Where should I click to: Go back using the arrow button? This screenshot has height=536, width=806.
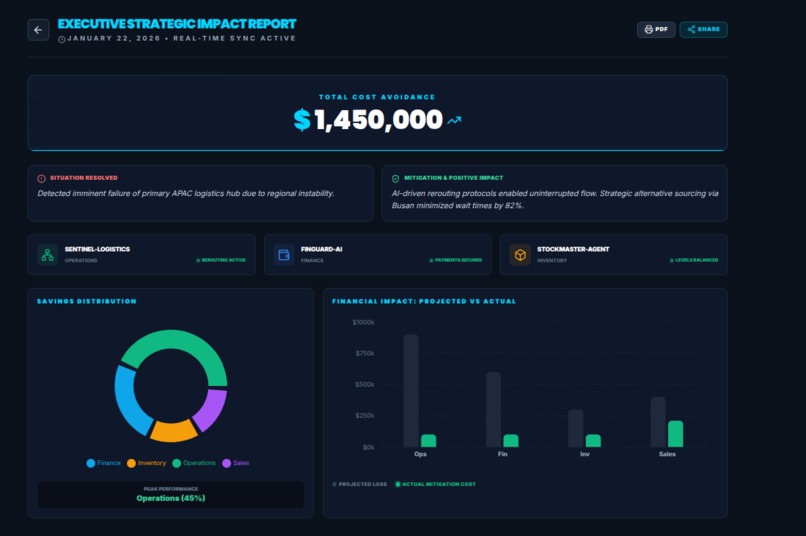pos(38,30)
